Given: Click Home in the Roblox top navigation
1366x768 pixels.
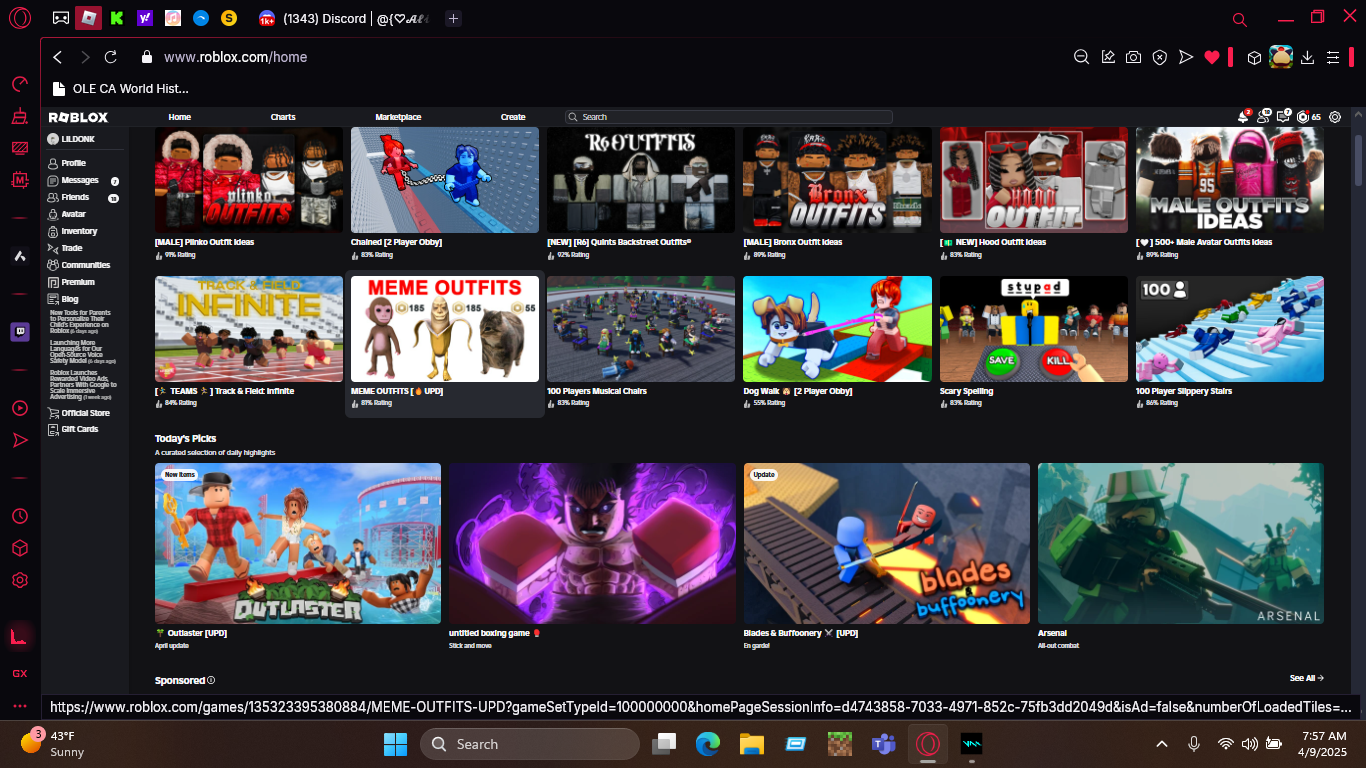Looking at the screenshot, I should coord(180,117).
